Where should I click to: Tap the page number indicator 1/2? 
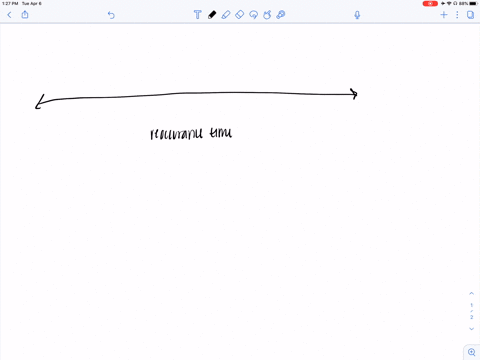pyautogui.click(x=471, y=311)
